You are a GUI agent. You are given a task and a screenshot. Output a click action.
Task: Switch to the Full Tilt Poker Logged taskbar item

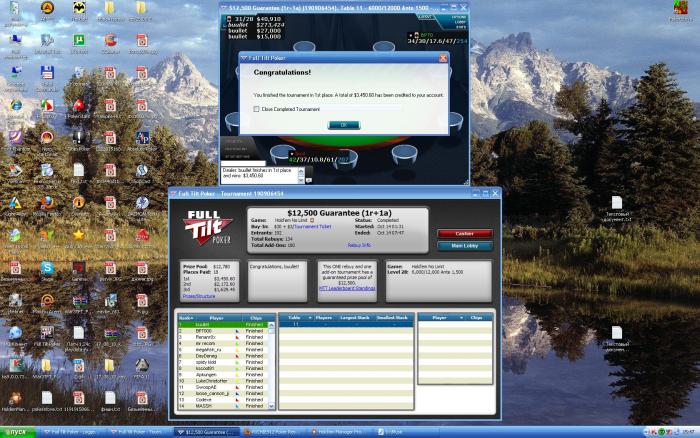tap(71, 432)
